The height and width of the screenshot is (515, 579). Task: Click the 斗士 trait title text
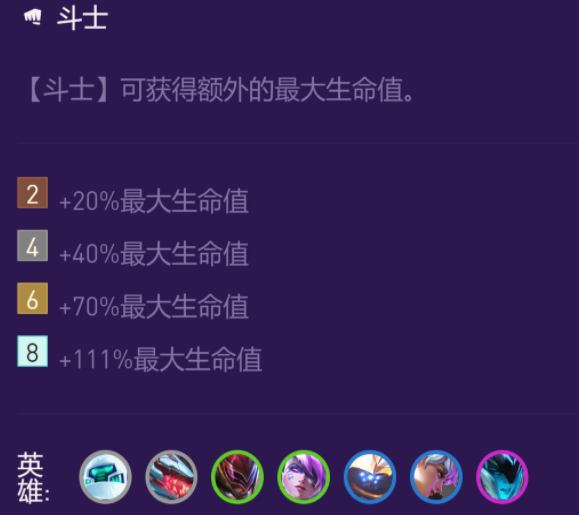coord(82,18)
